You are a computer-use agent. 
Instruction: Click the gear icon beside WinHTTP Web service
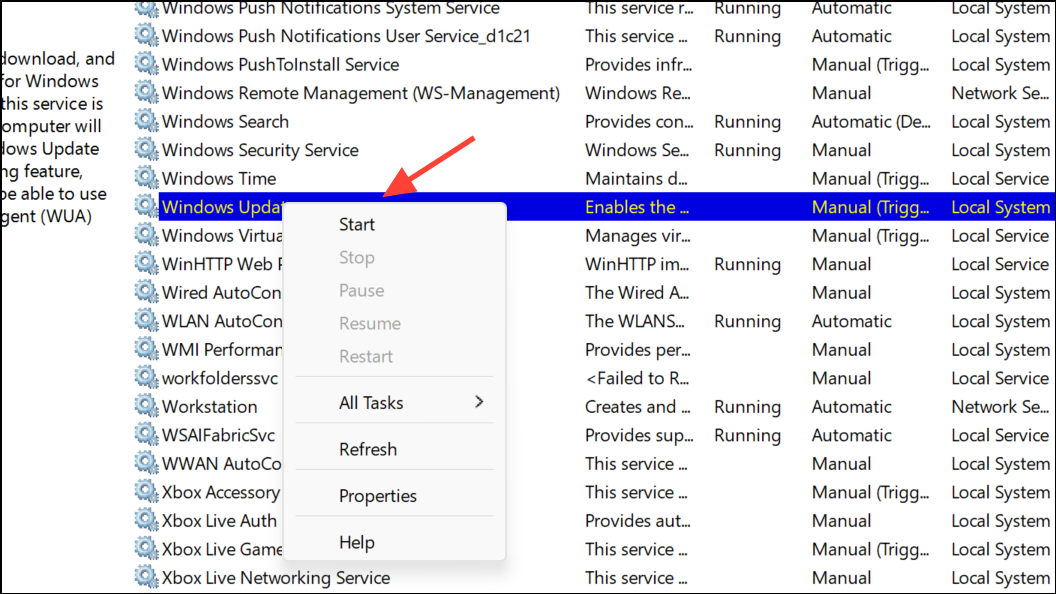click(146, 263)
